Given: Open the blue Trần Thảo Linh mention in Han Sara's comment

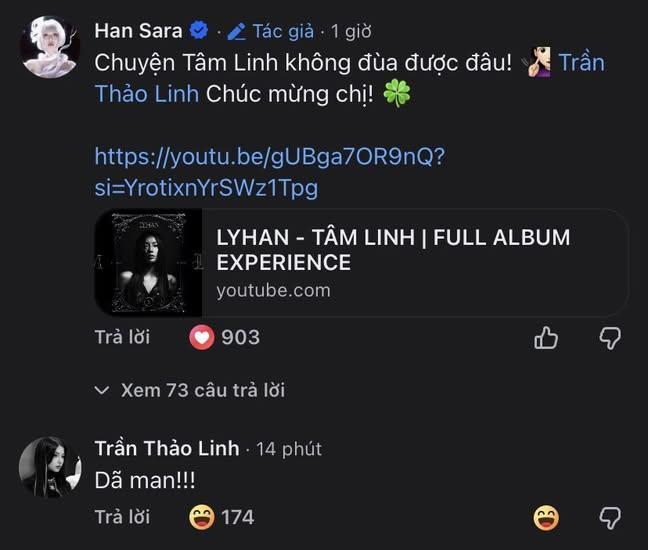Looking at the screenshot, I should [x=150, y=93].
